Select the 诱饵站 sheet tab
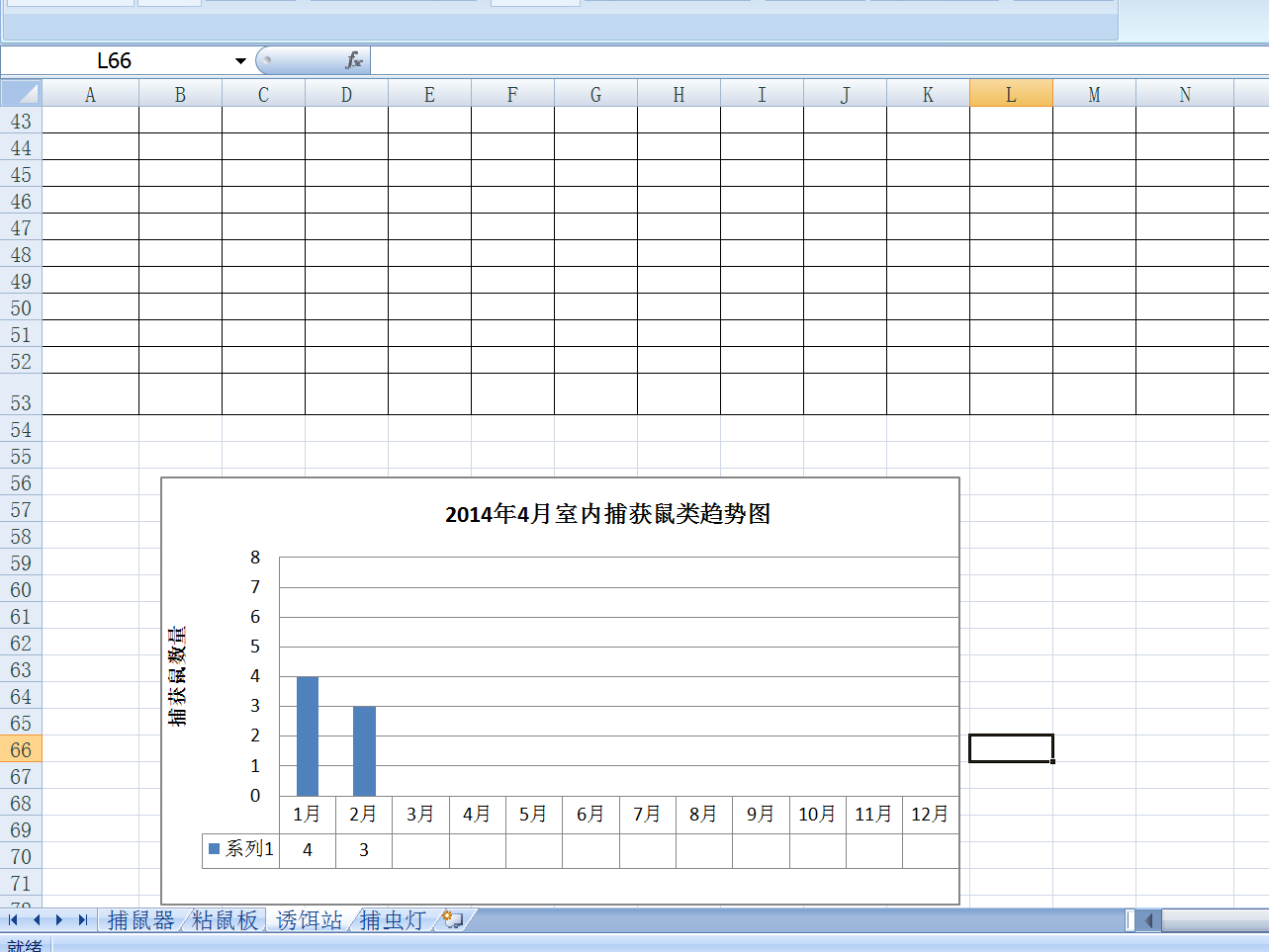 309,920
